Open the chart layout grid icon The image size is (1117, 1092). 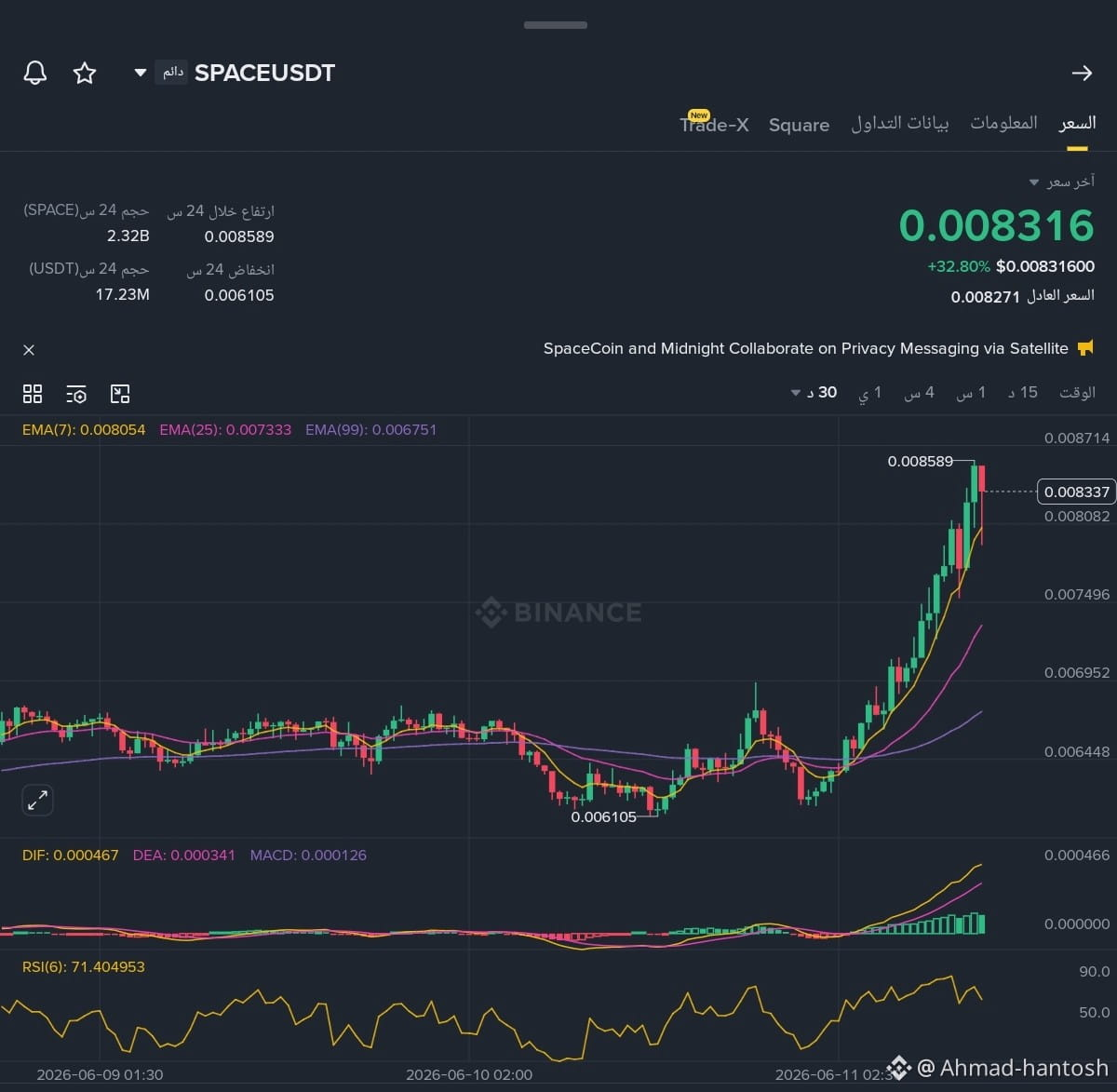pyautogui.click(x=33, y=394)
